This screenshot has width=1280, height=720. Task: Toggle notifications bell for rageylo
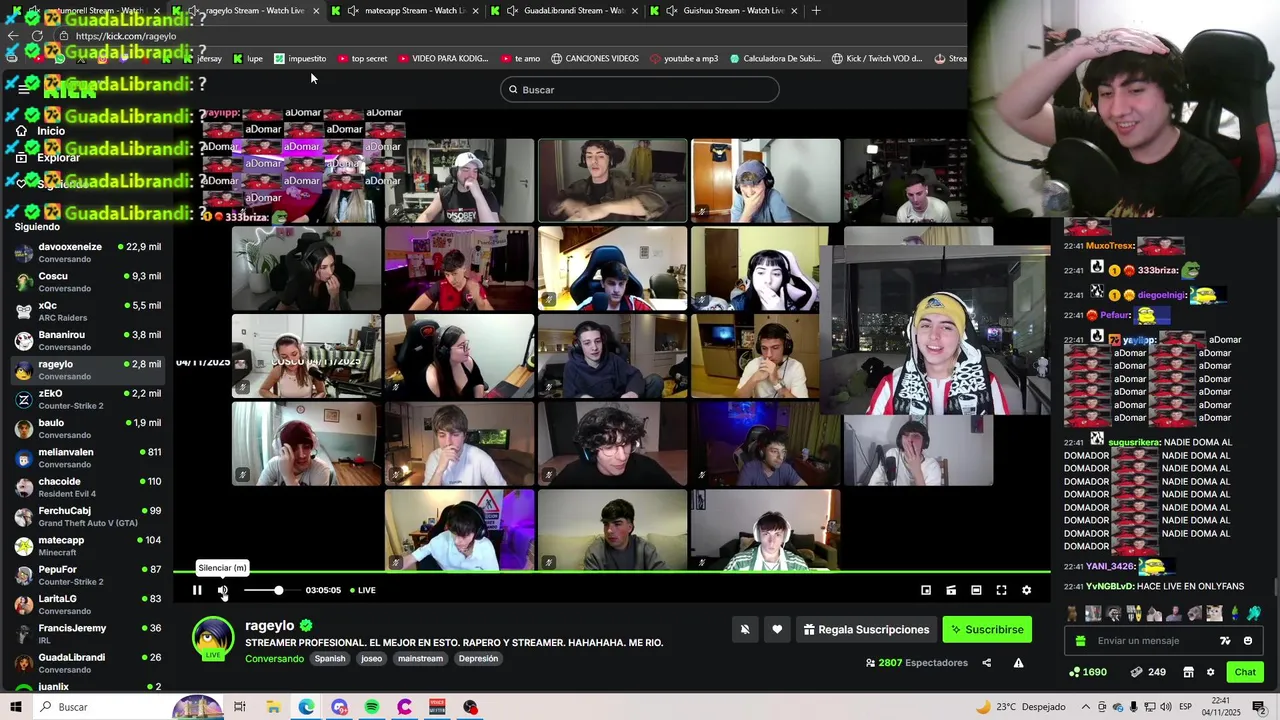coord(745,629)
